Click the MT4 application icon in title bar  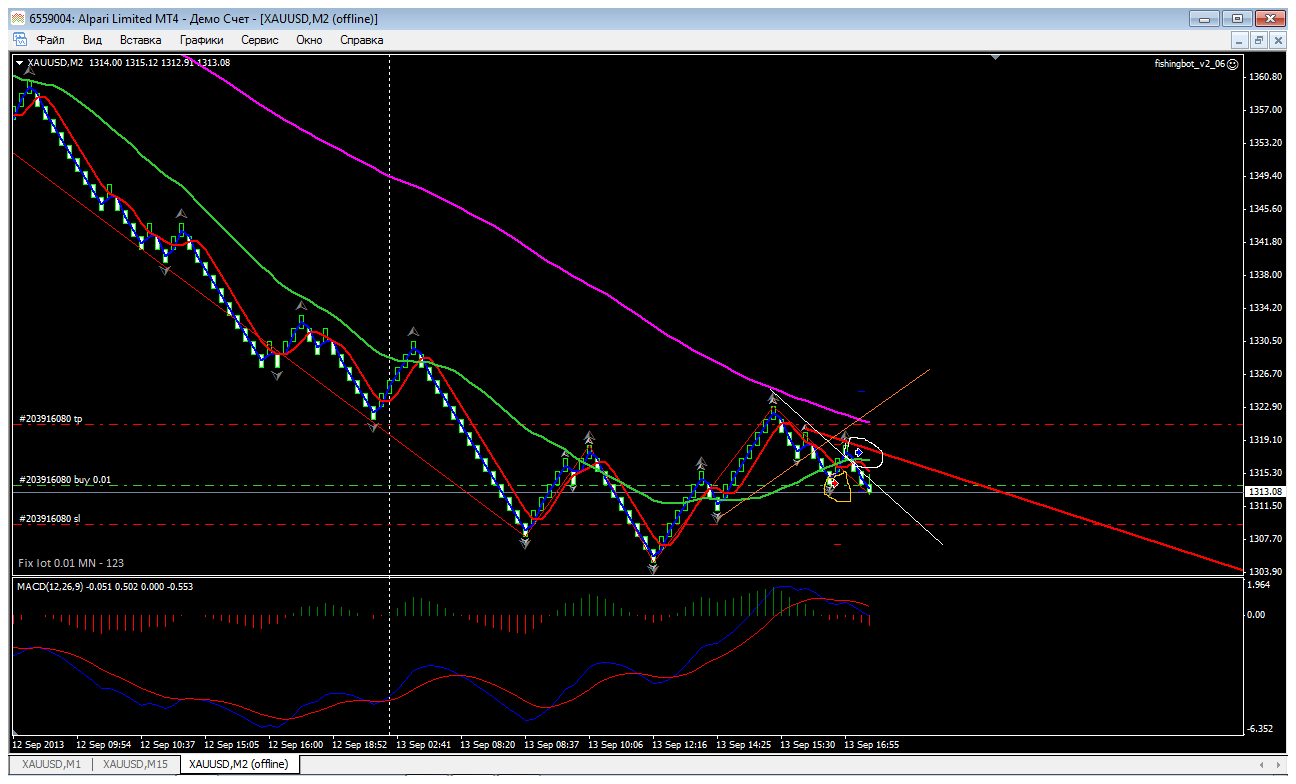[17, 18]
